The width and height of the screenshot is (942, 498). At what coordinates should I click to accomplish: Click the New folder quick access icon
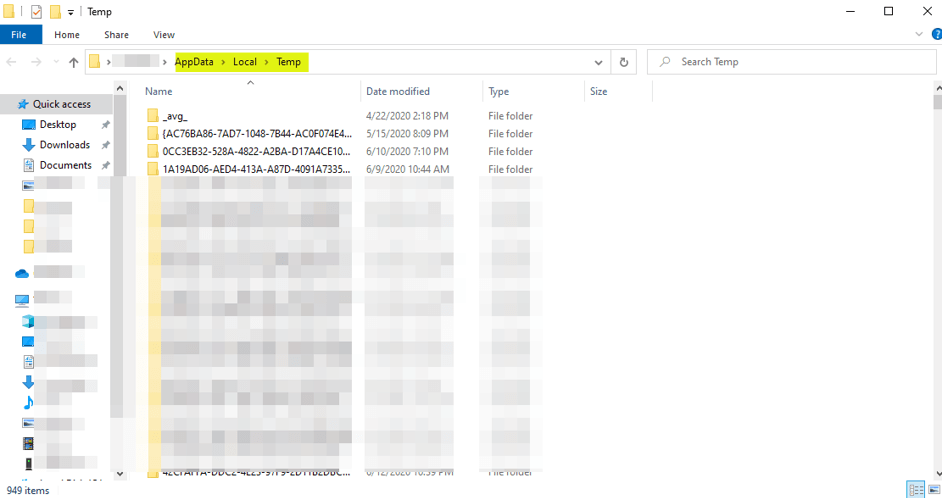(x=55, y=11)
